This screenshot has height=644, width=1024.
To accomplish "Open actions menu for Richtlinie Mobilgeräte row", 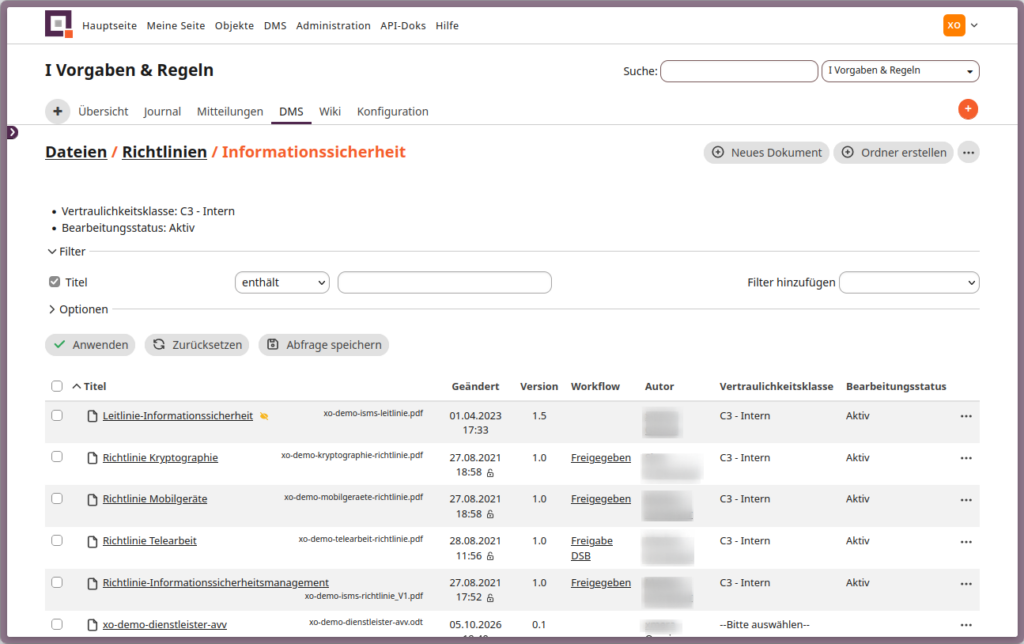I will pyautogui.click(x=966, y=500).
